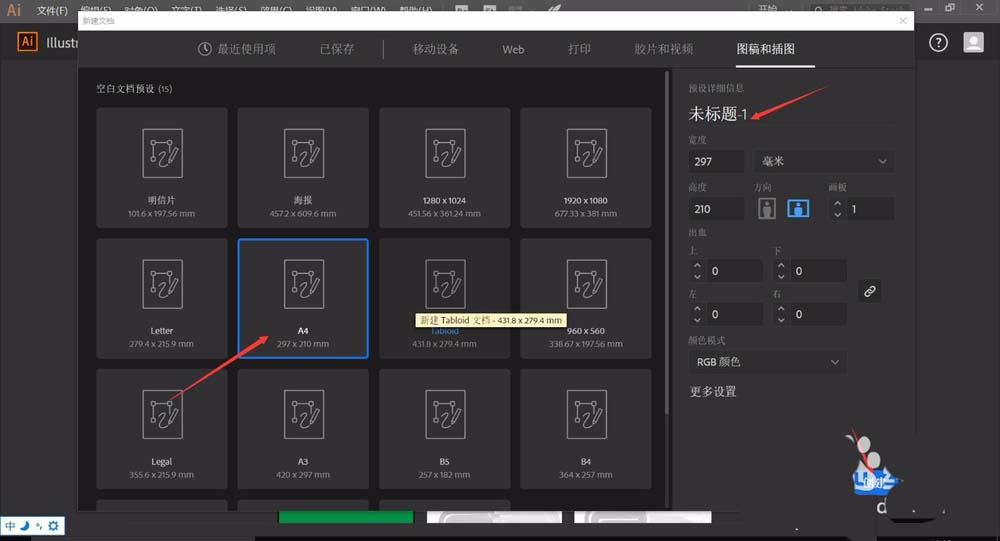Open the 最近使用项 recent tab
This screenshot has height=541, width=1000.
(237, 49)
